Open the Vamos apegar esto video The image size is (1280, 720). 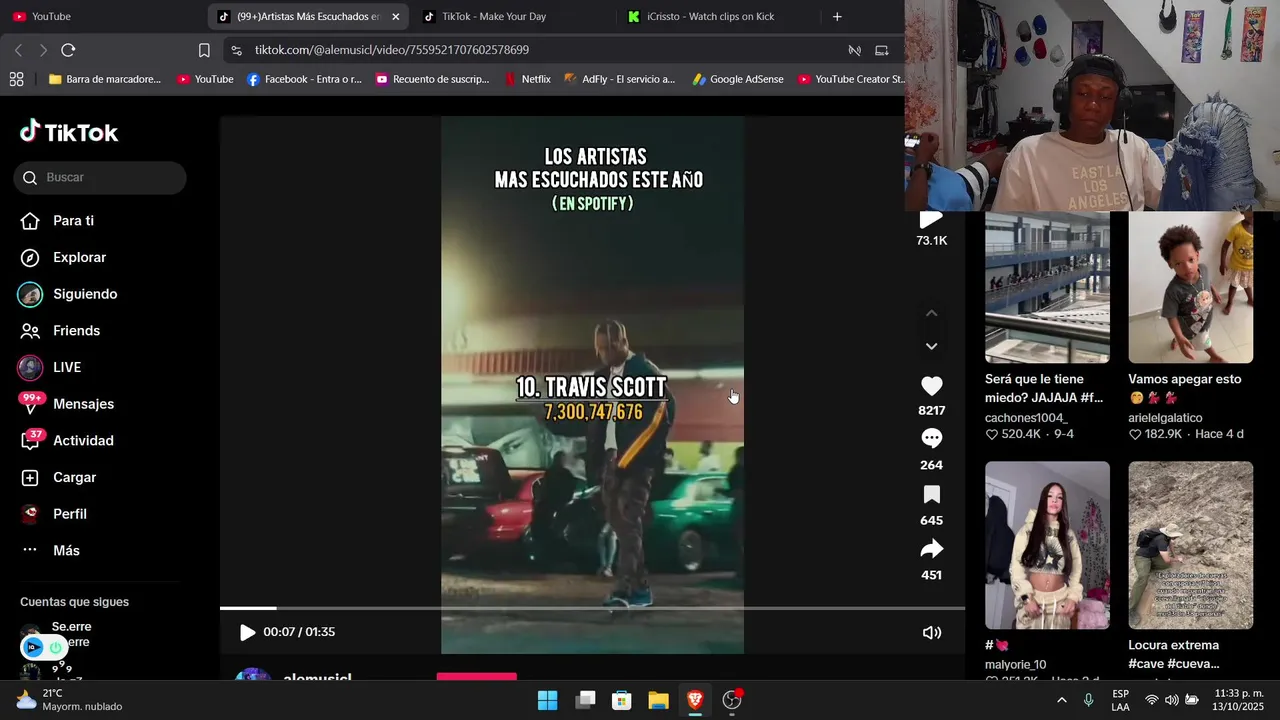[1190, 287]
